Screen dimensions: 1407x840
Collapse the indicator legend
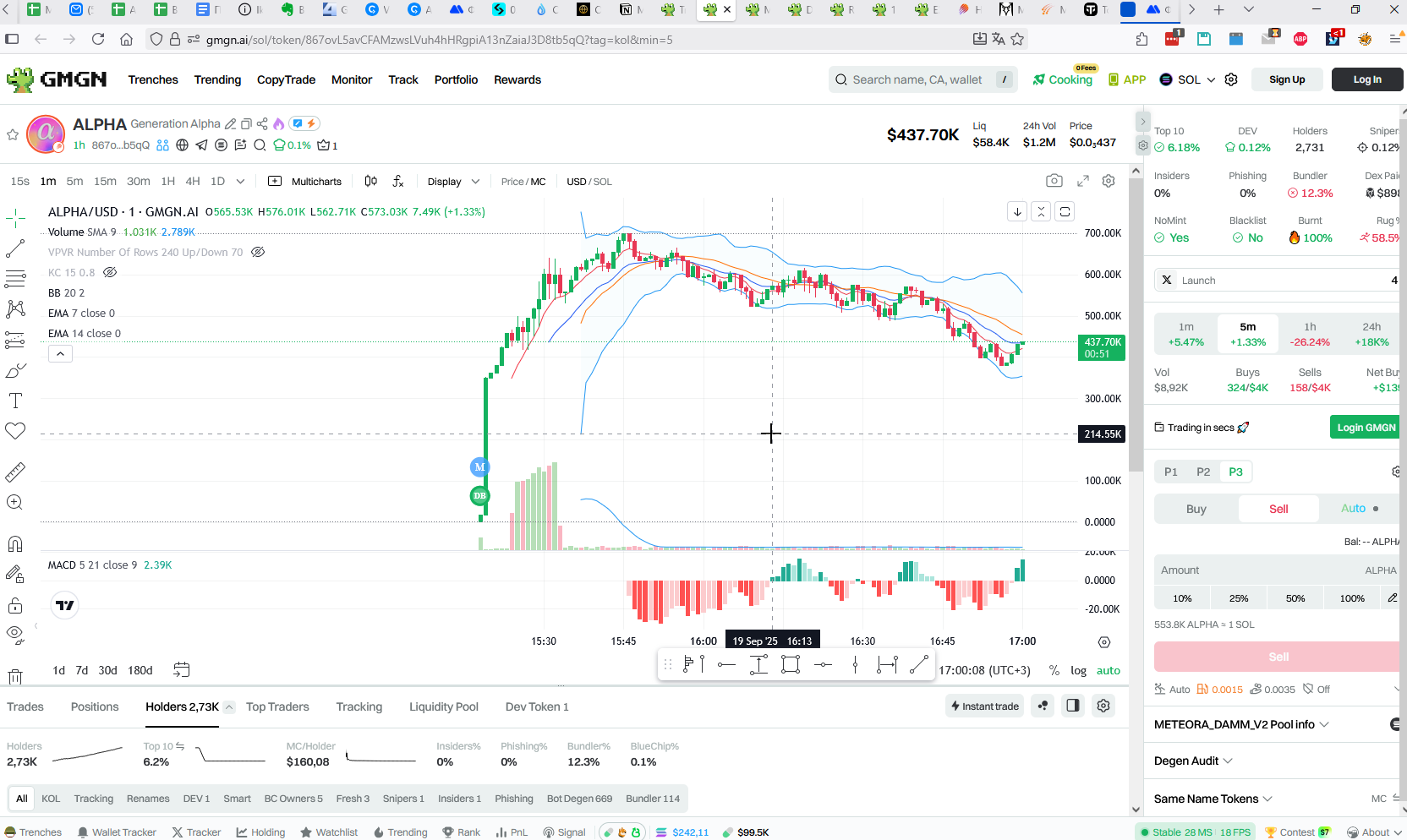coord(60,354)
